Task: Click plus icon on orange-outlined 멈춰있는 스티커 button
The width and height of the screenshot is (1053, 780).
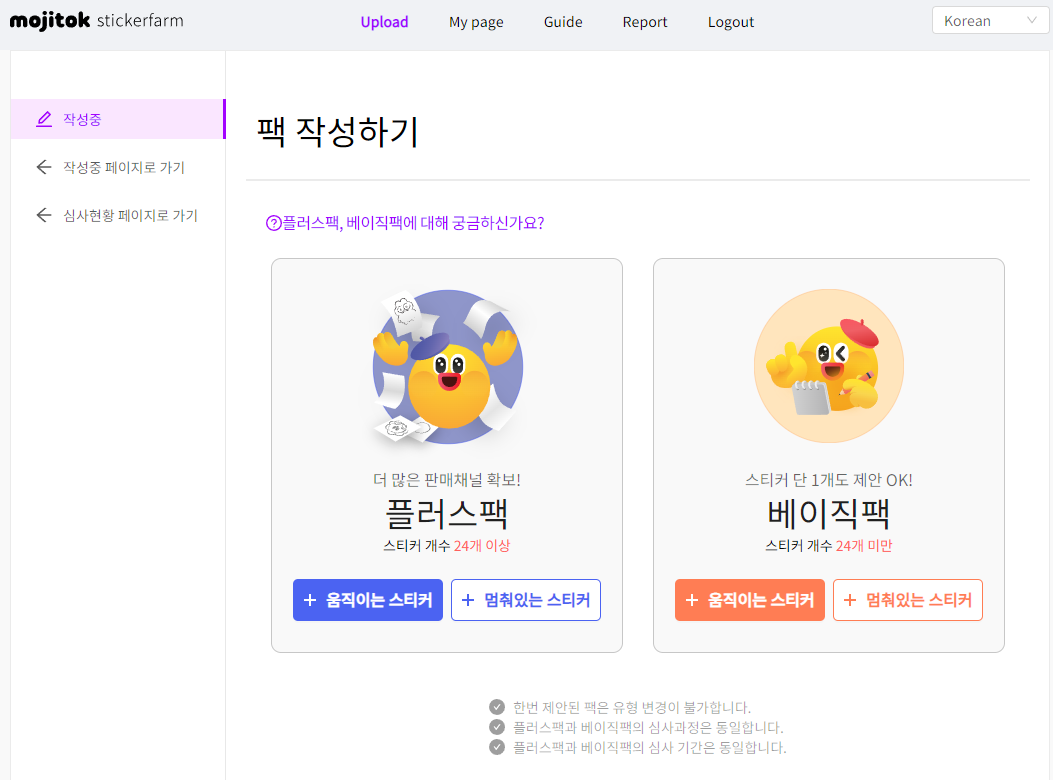Action: click(x=850, y=600)
